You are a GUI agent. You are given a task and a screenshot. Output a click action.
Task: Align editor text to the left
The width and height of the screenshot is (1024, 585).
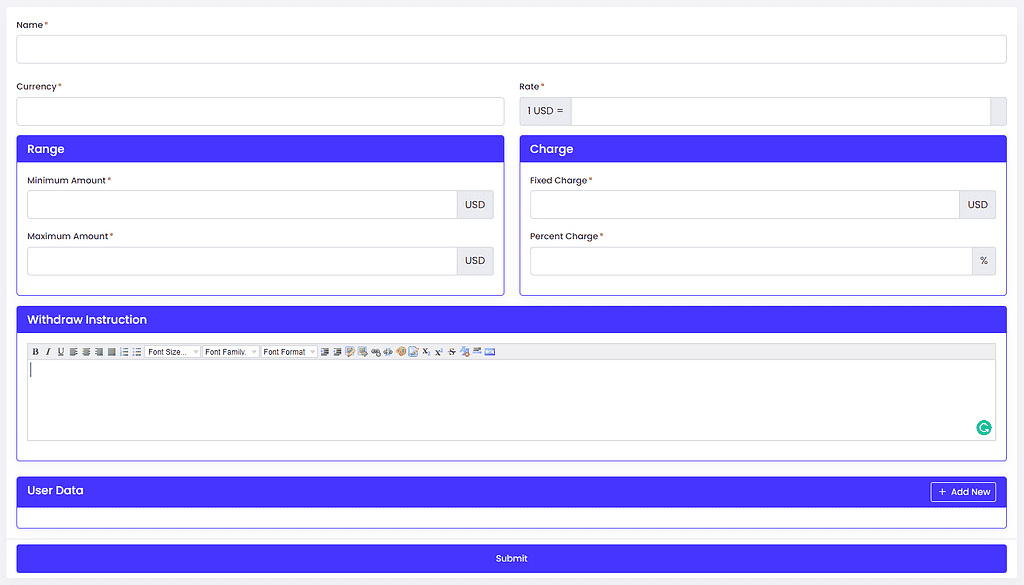coord(74,352)
